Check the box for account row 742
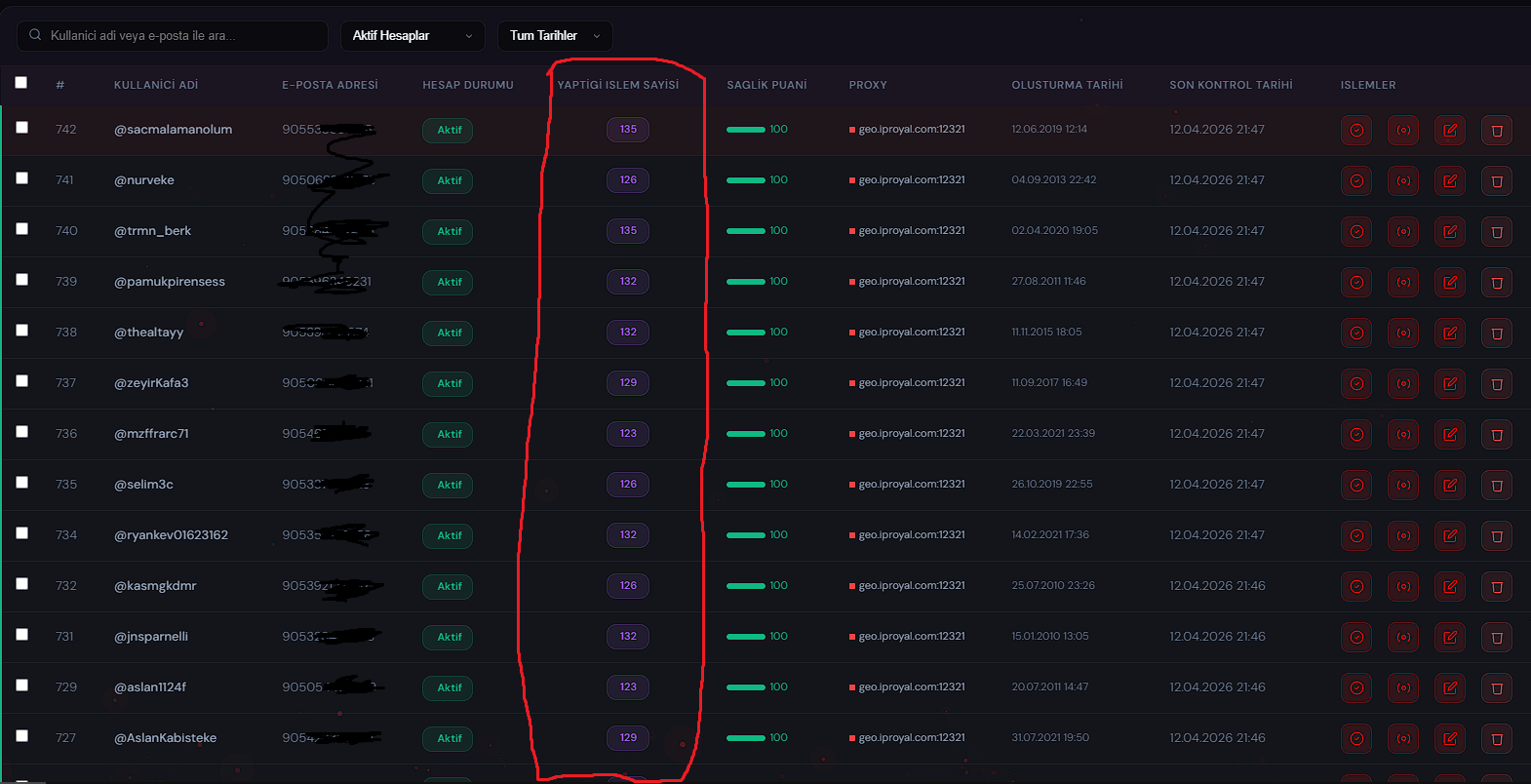 point(21,128)
